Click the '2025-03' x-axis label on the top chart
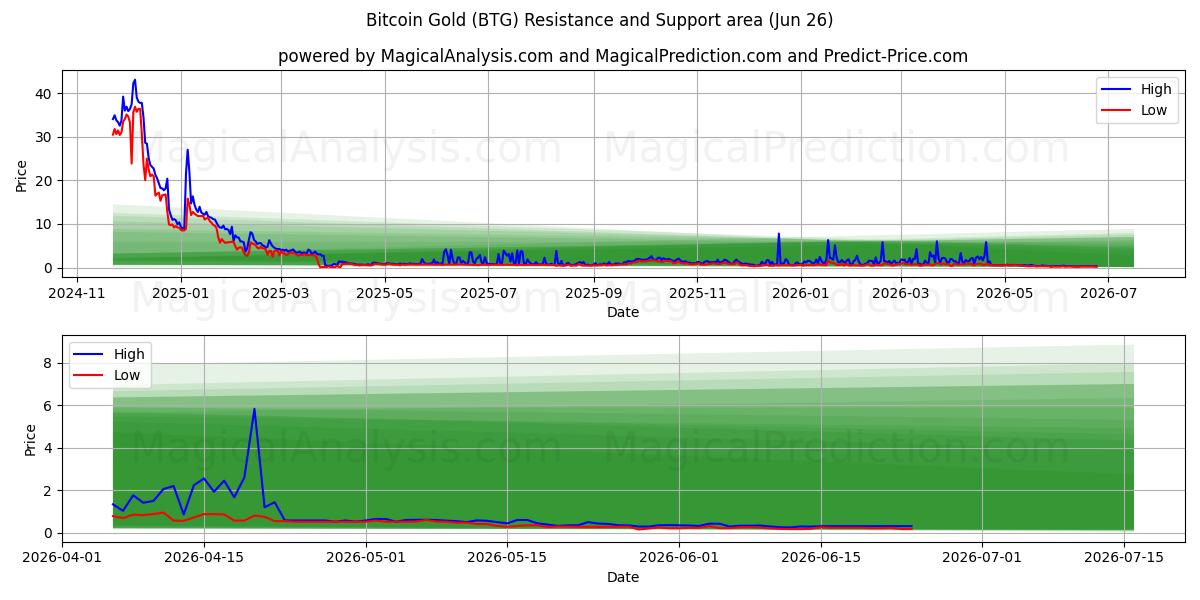This screenshot has width=1200, height=600. click(280, 293)
